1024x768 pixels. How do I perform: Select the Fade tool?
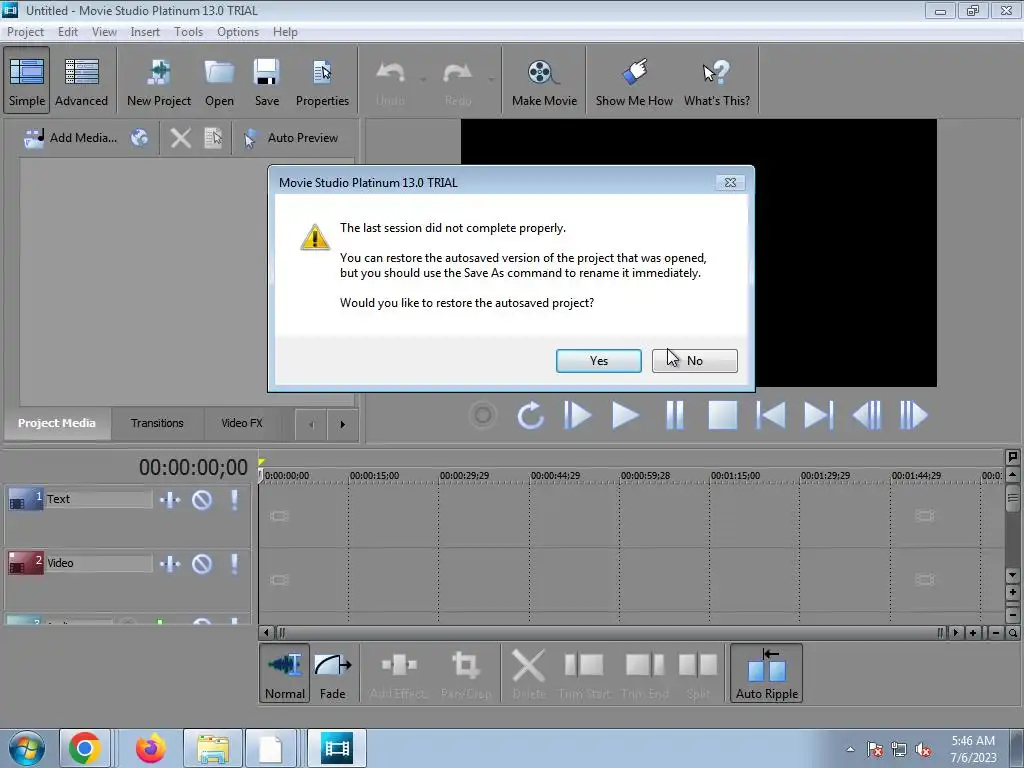pos(332,673)
